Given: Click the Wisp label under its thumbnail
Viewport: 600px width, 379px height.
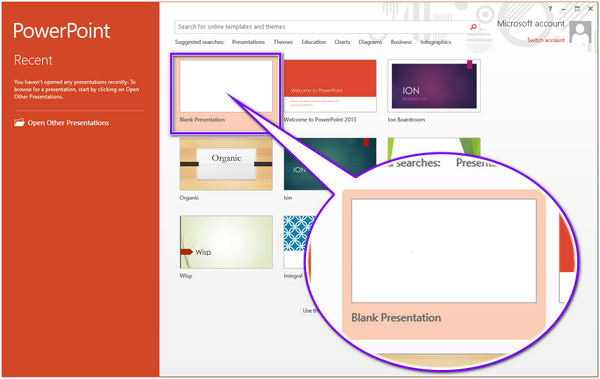Looking at the screenshot, I should (186, 276).
